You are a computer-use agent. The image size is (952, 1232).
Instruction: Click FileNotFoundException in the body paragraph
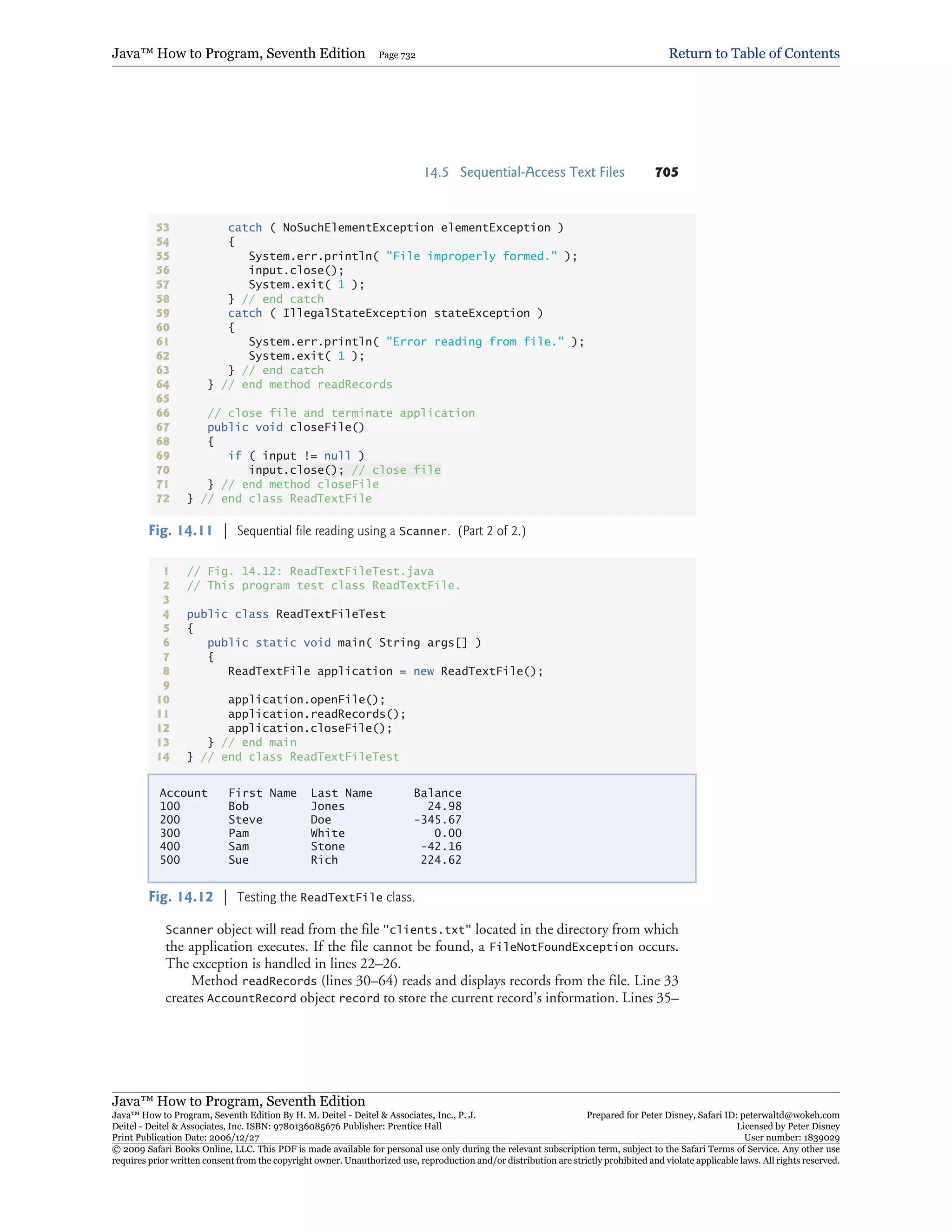point(561,947)
